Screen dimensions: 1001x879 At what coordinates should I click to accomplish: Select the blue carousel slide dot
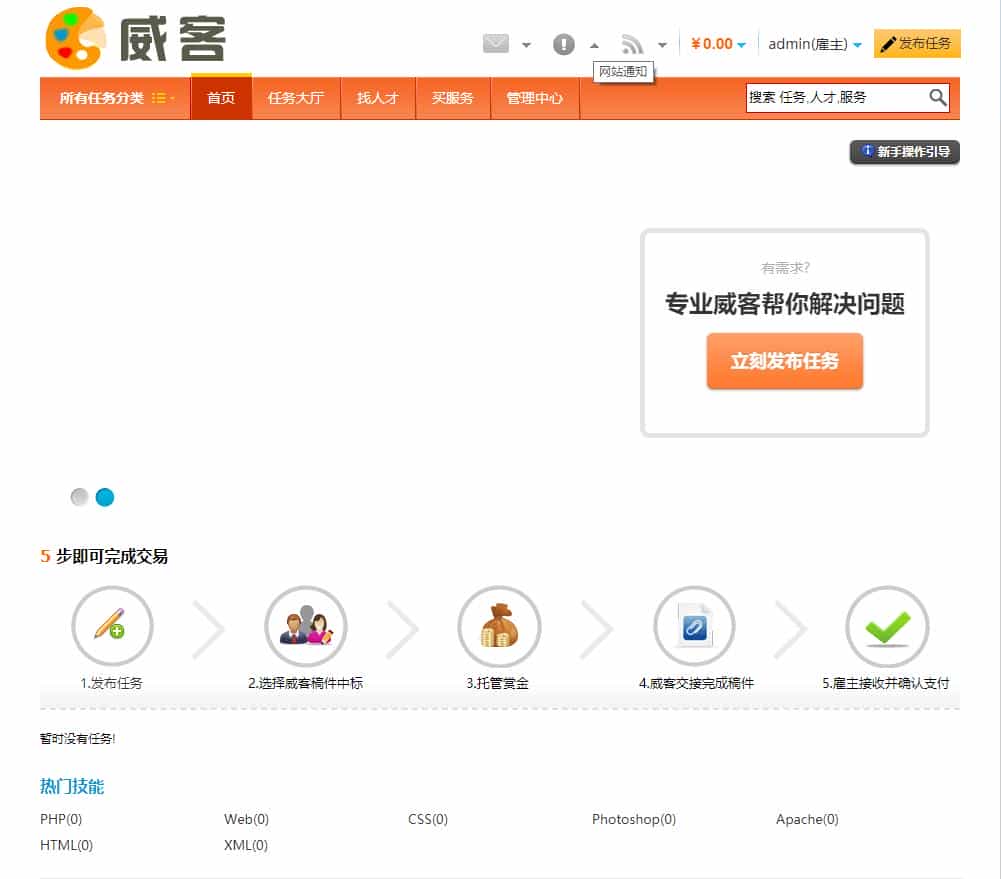point(105,497)
